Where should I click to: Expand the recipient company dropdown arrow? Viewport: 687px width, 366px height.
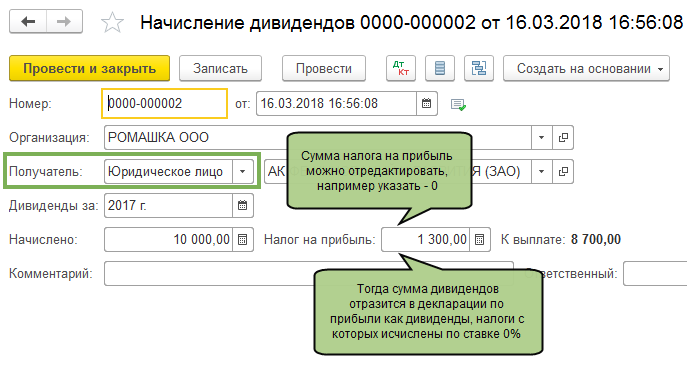click(542, 171)
